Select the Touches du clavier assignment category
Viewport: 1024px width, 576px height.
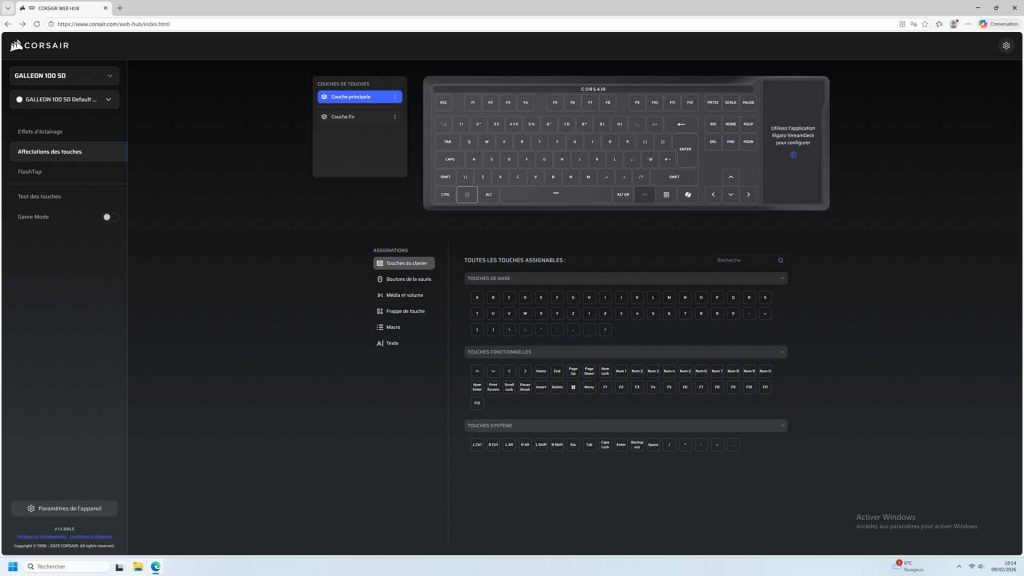click(404, 263)
